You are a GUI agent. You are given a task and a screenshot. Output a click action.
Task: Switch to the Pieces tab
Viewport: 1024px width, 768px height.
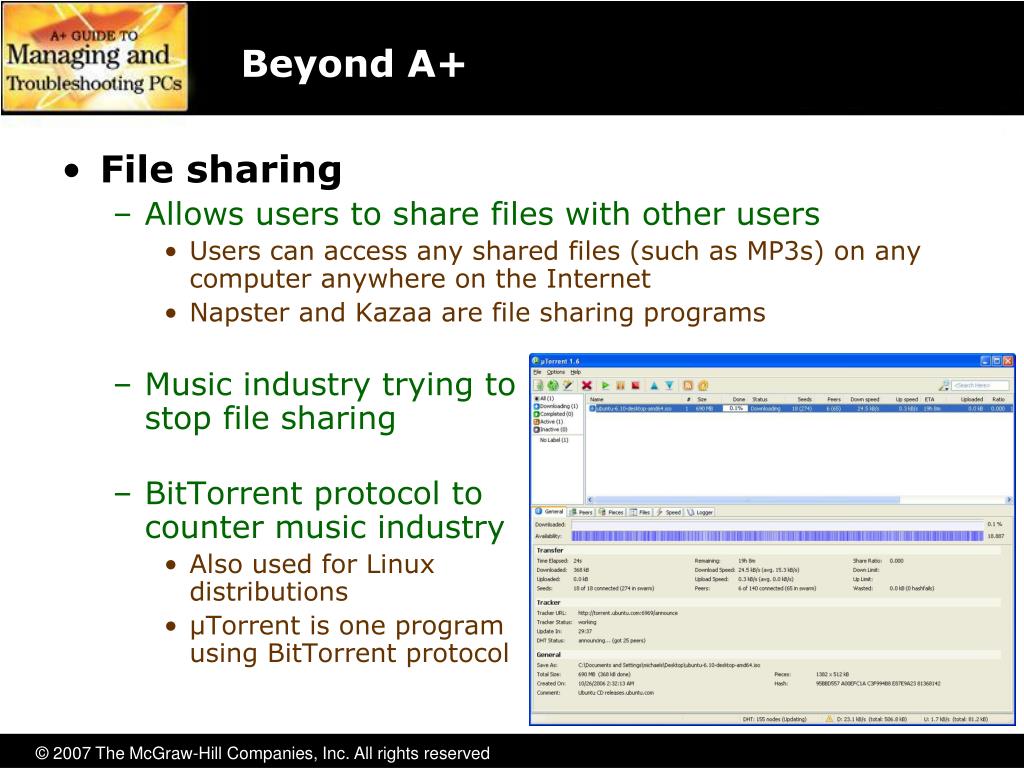click(x=612, y=513)
